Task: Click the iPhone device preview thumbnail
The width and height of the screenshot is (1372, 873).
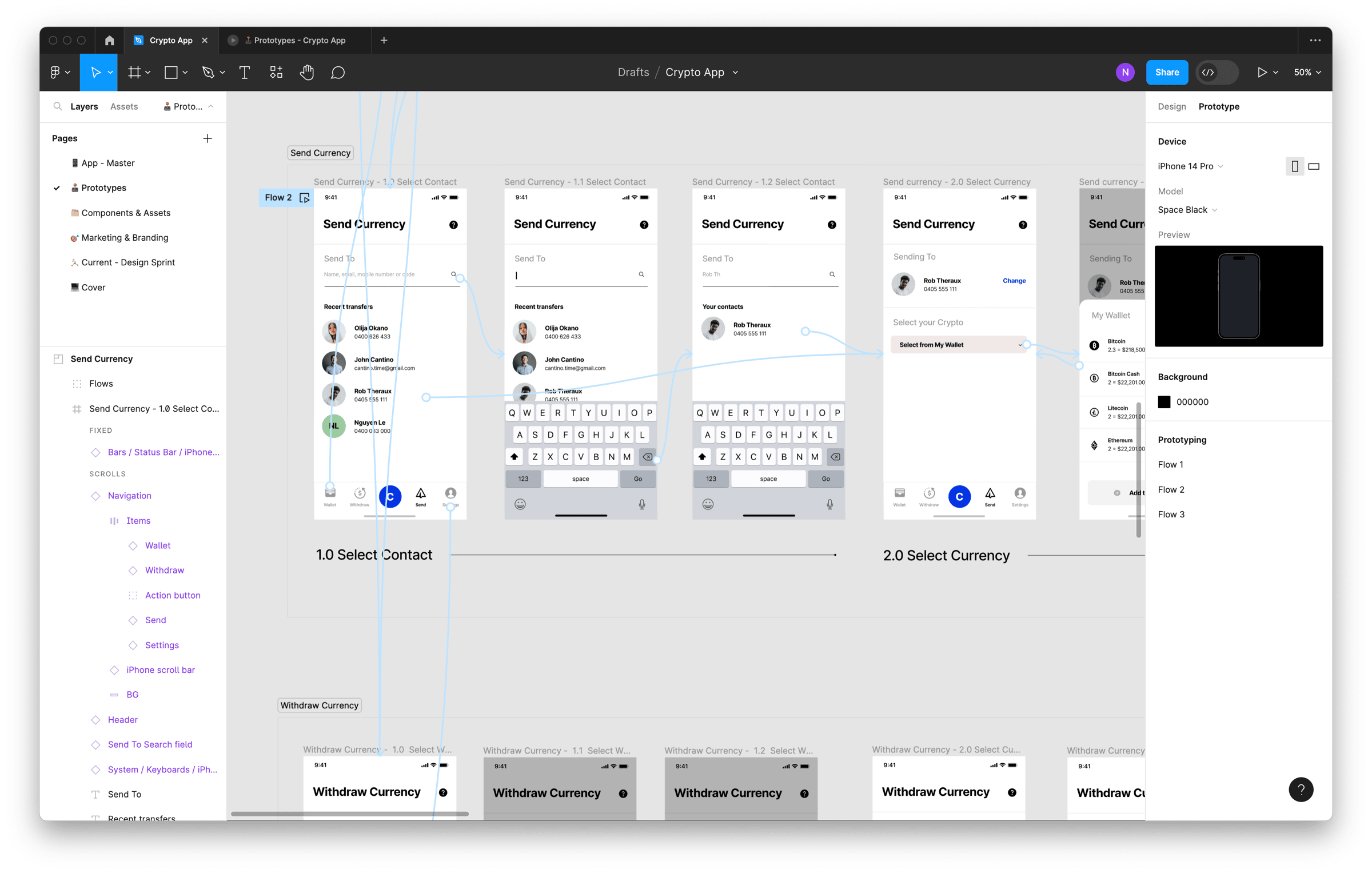Action: pos(1238,296)
